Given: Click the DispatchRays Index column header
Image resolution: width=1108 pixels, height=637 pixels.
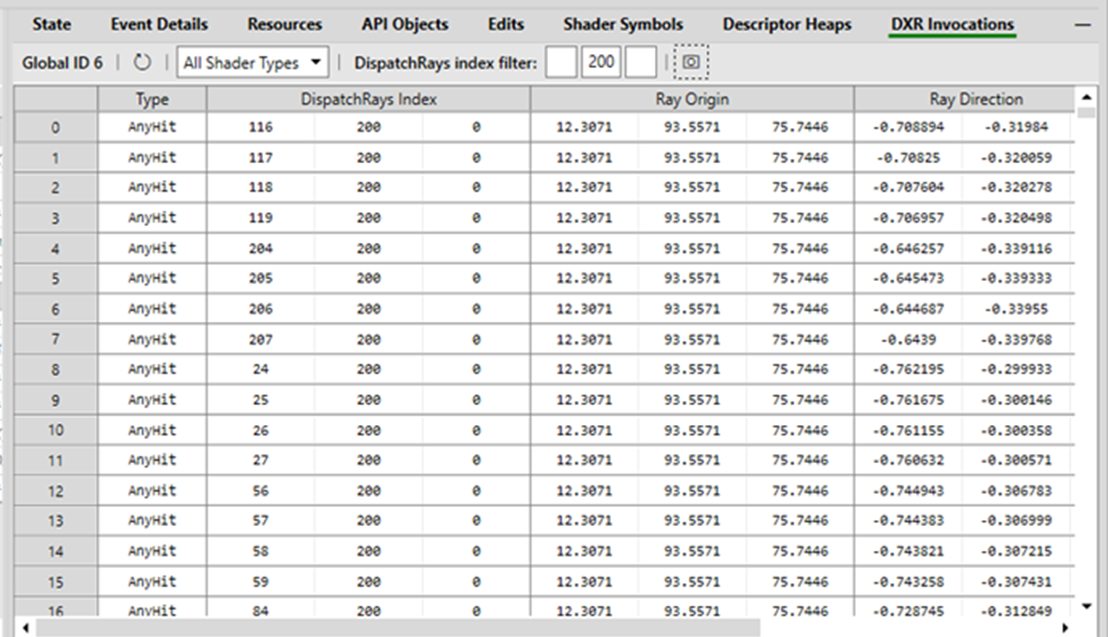Looking at the screenshot, I should tap(368, 99).
